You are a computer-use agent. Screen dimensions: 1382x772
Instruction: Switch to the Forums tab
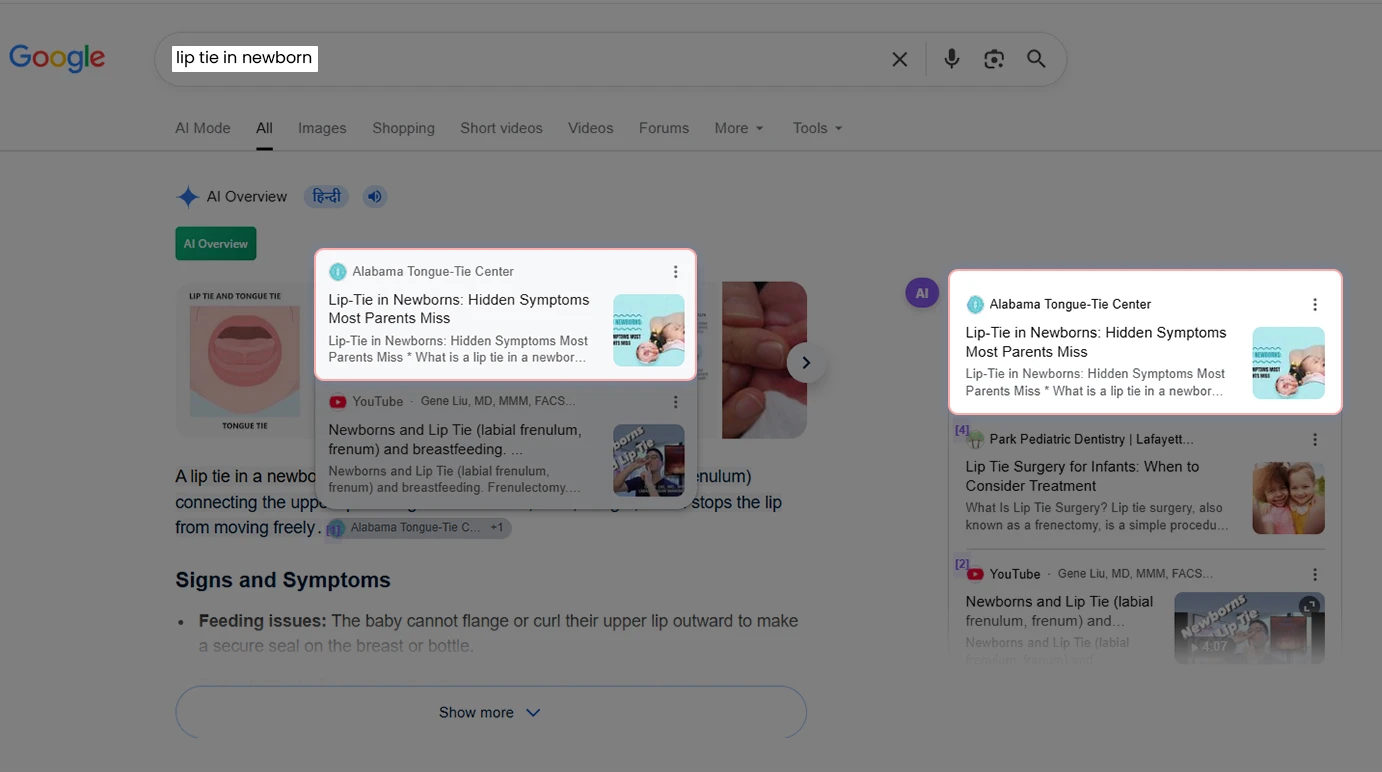[664, 128]
